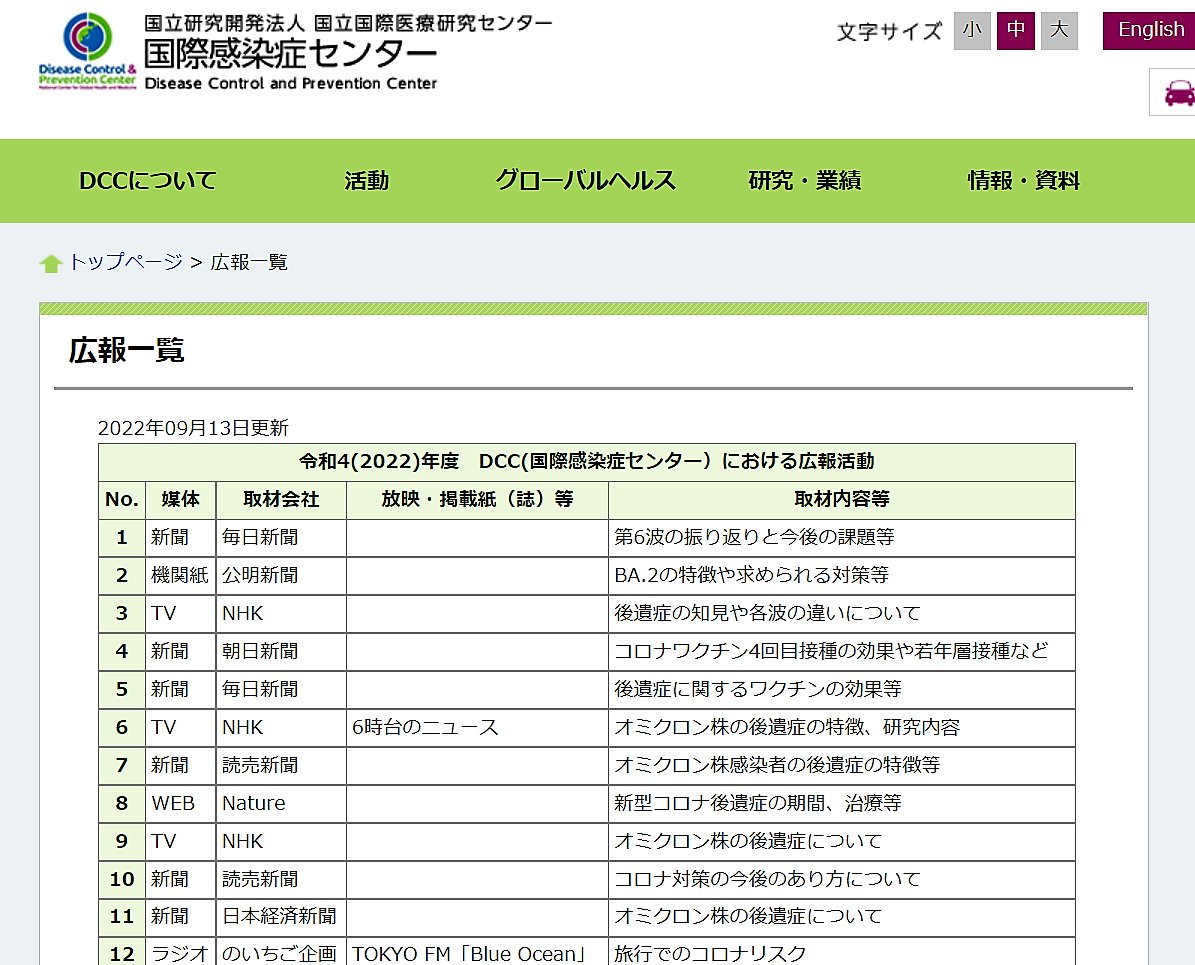Click cell WEB in row 8
Viewport: 1195px width, 965px height.
(x=181, y=803)
